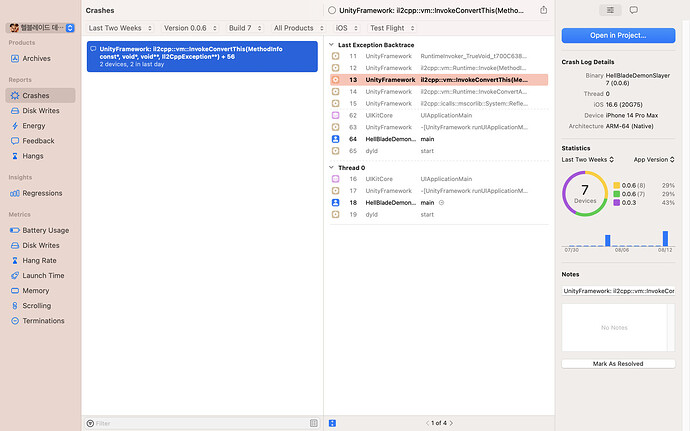Image resolution: width=690 pixels, height=431 pixels.
Task: Open Version 0.0.6 filter dropdown
Action: 190,28
